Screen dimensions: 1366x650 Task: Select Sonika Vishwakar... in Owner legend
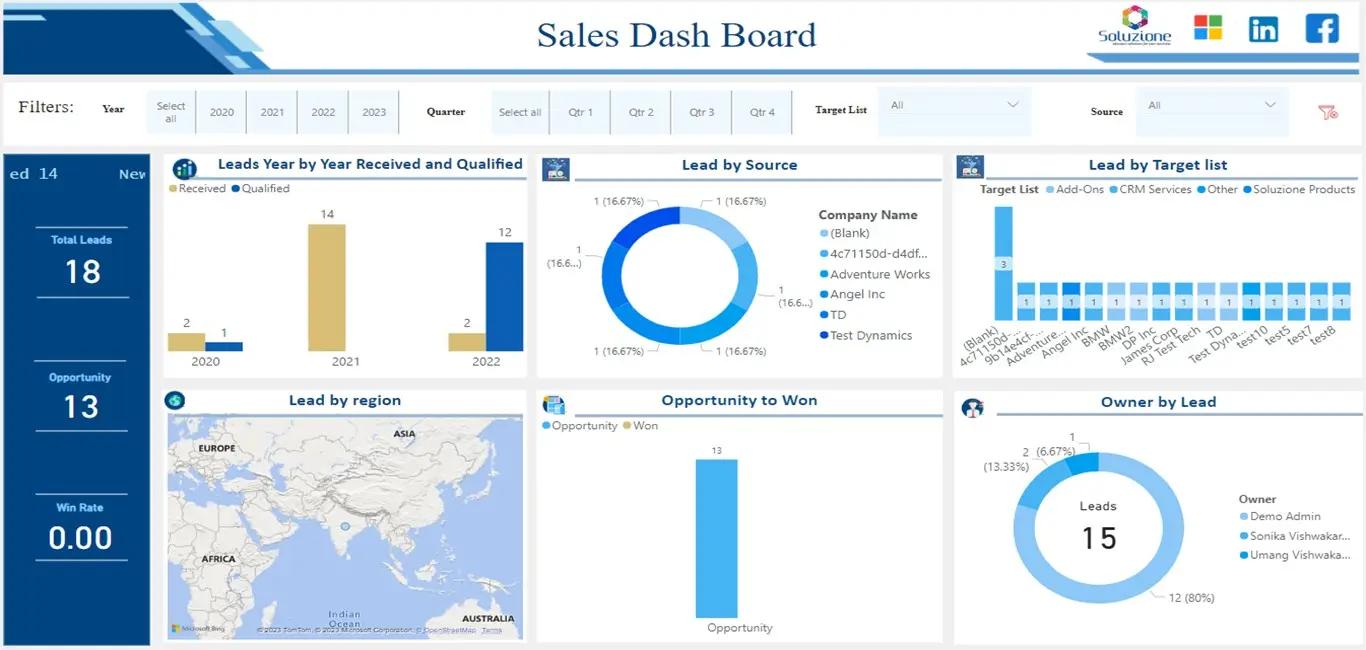click(x=1295, y=536)
